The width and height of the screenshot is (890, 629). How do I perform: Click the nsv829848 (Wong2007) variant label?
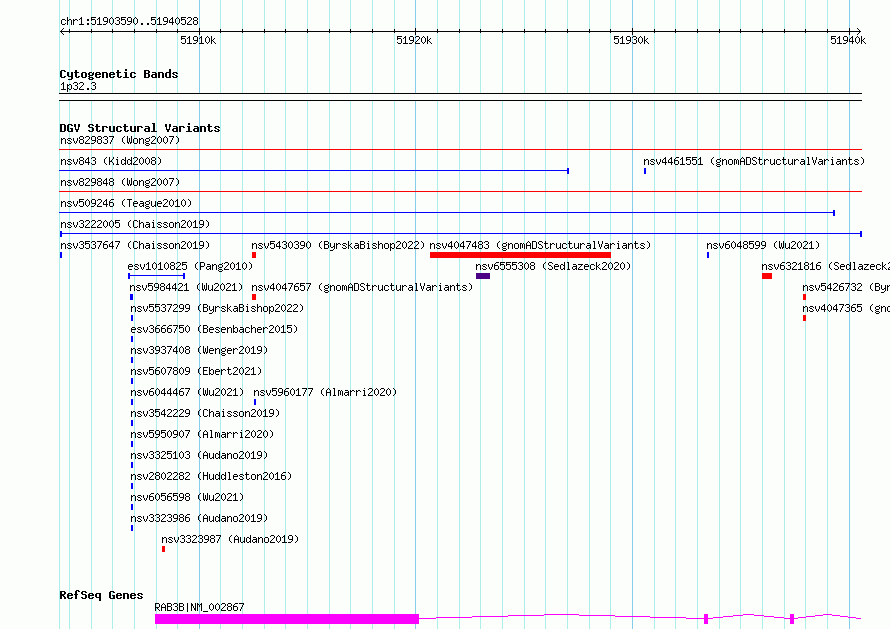(120, 182)
